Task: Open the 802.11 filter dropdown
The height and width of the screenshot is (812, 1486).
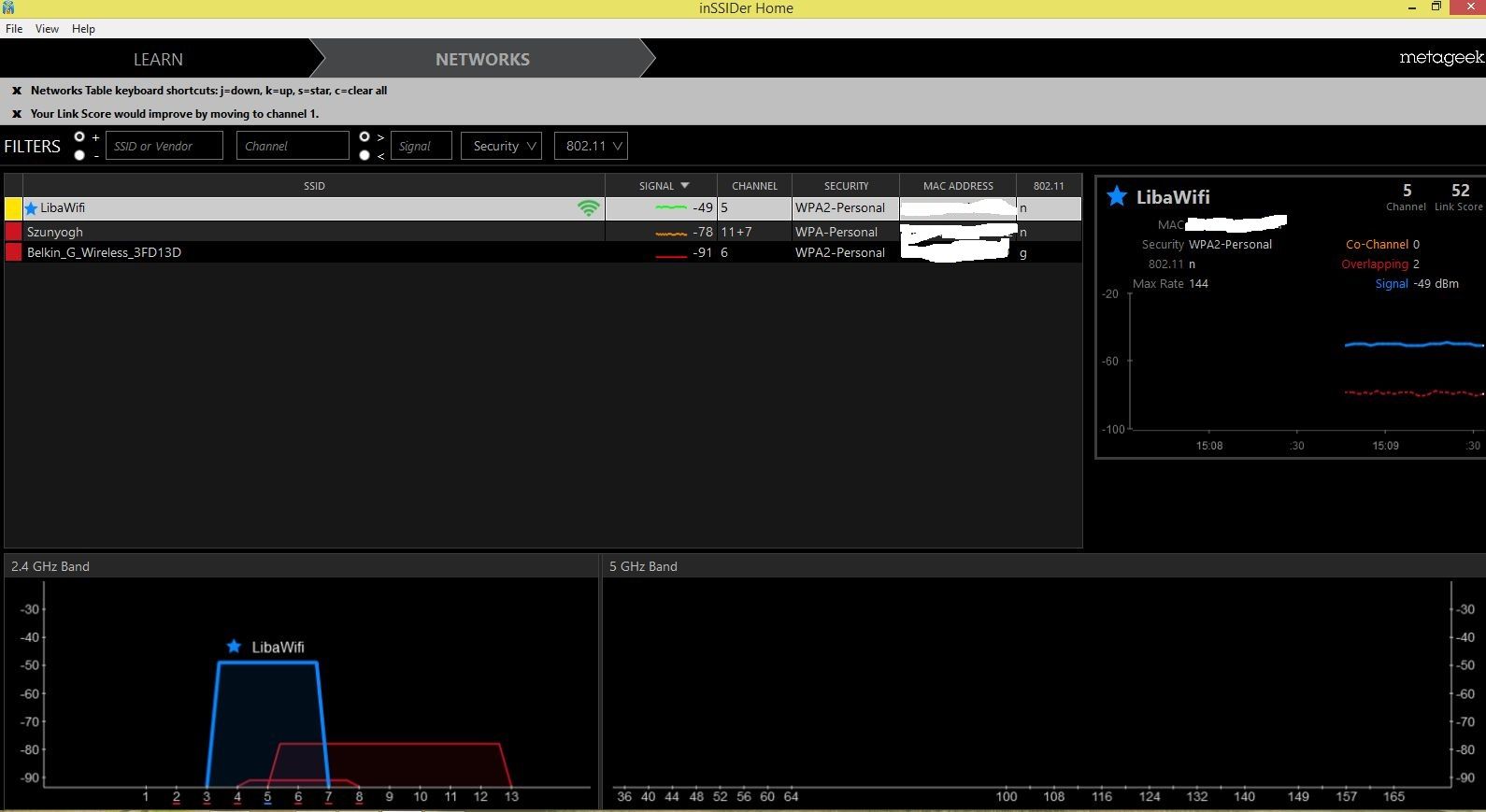Action: click(x=591, y=146)
